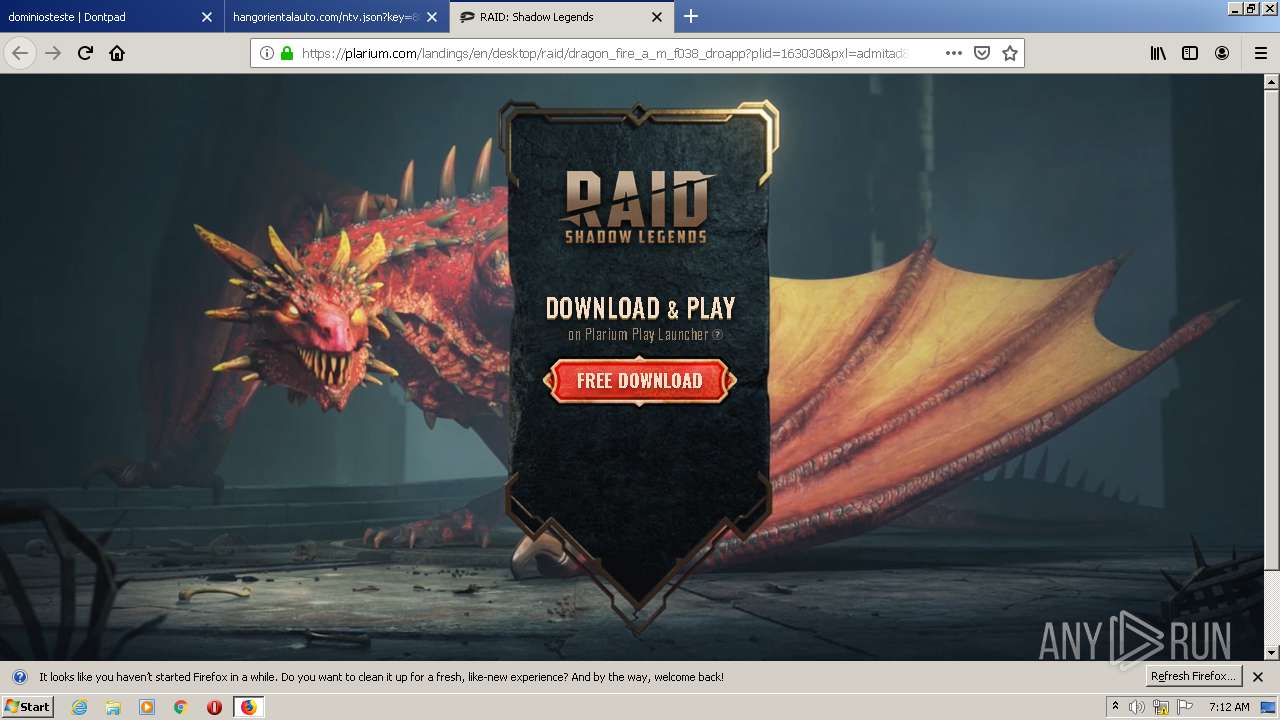The height and width of the screenshot is (720, 1280).
Task: Open the Firefox account menu
Action: coord(1222,53)
